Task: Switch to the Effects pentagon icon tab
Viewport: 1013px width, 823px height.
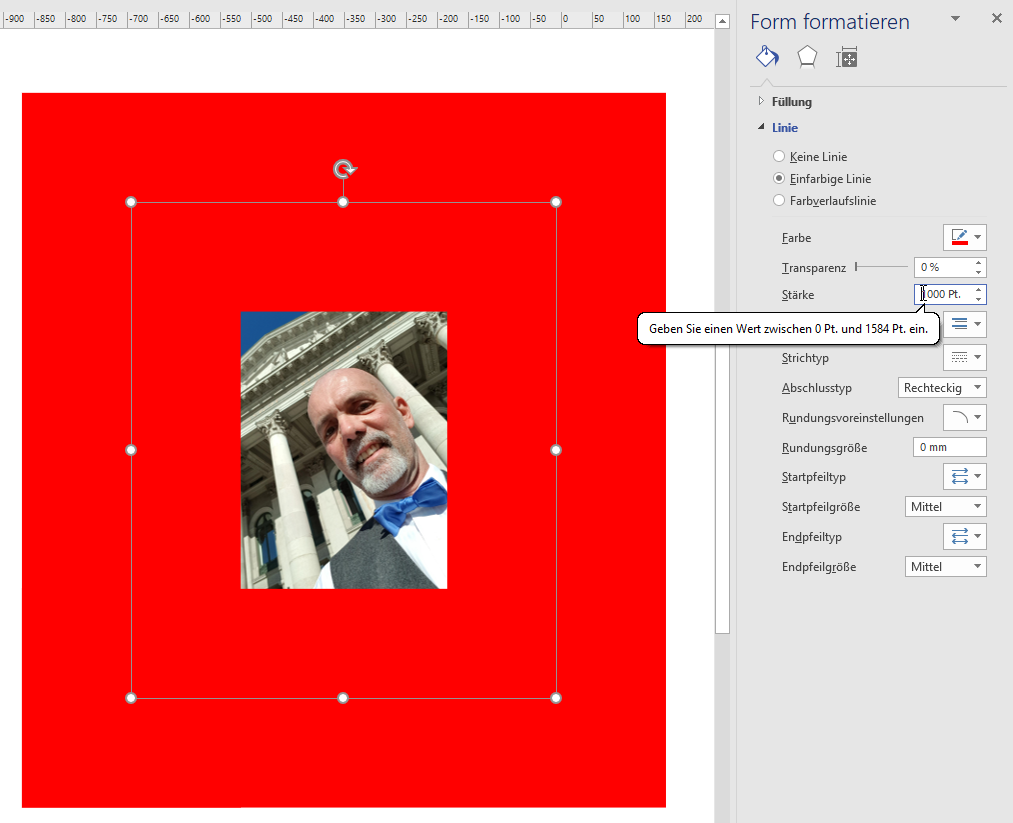Action: (x=806, y=57)
